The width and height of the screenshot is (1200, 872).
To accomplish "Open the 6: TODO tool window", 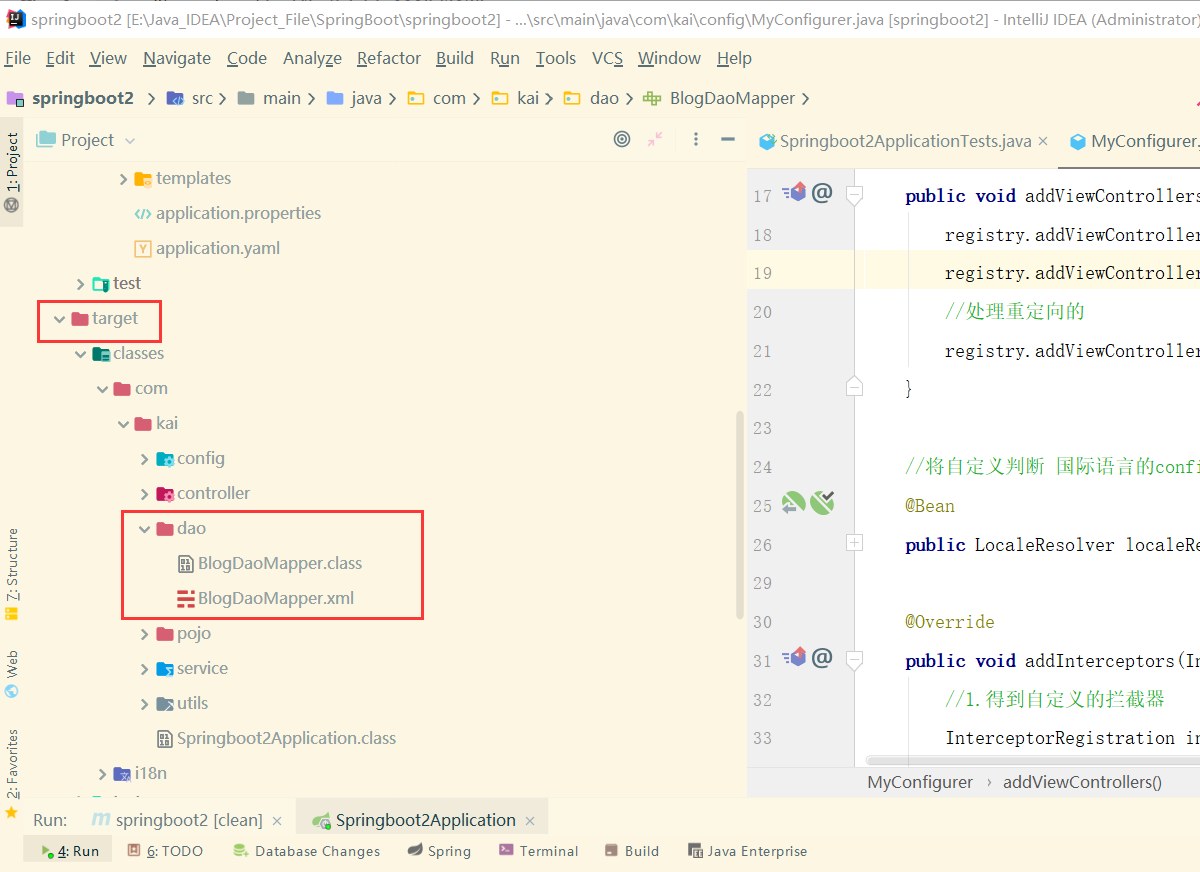I will pyautogui.click(x=165, y=851).
